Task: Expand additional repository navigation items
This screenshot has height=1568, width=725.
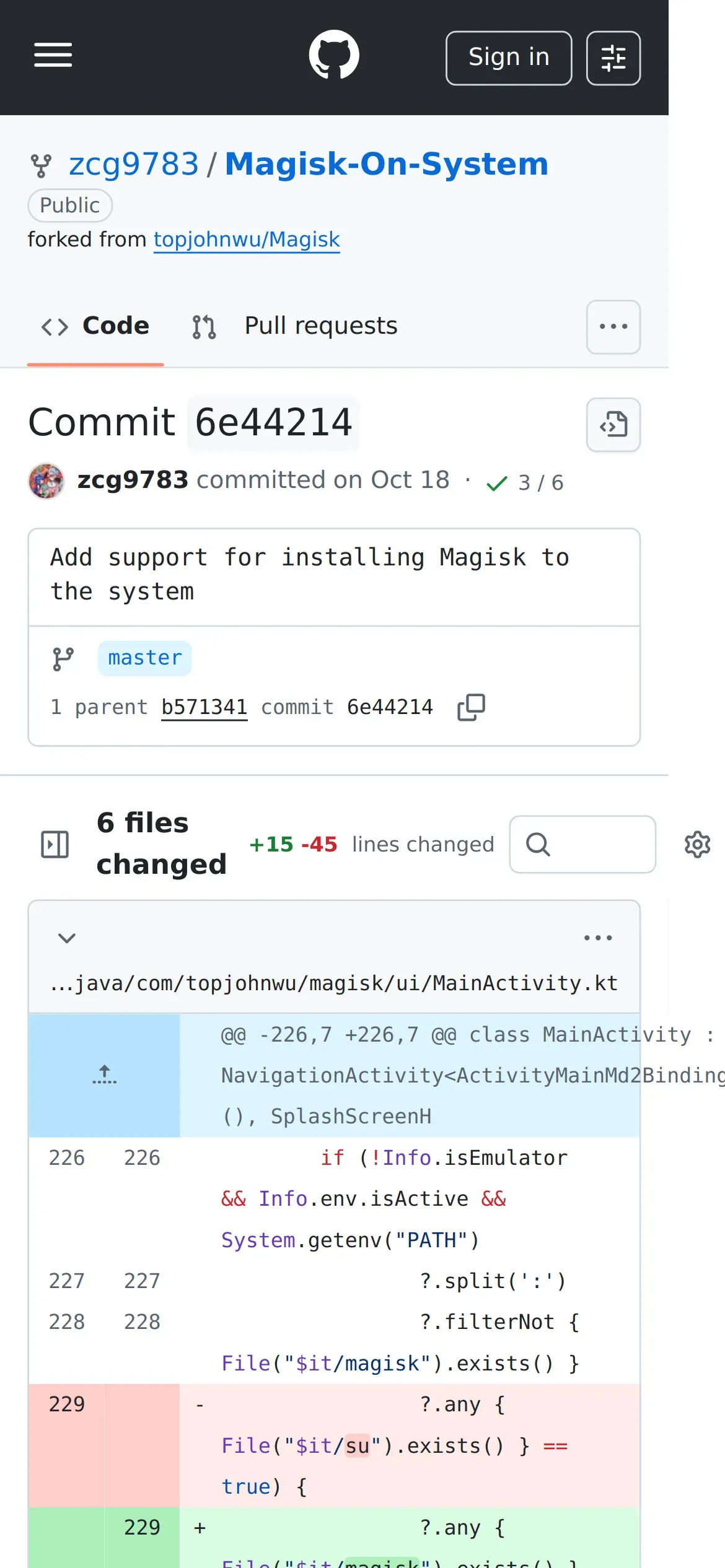Action: tap(613, 327)
